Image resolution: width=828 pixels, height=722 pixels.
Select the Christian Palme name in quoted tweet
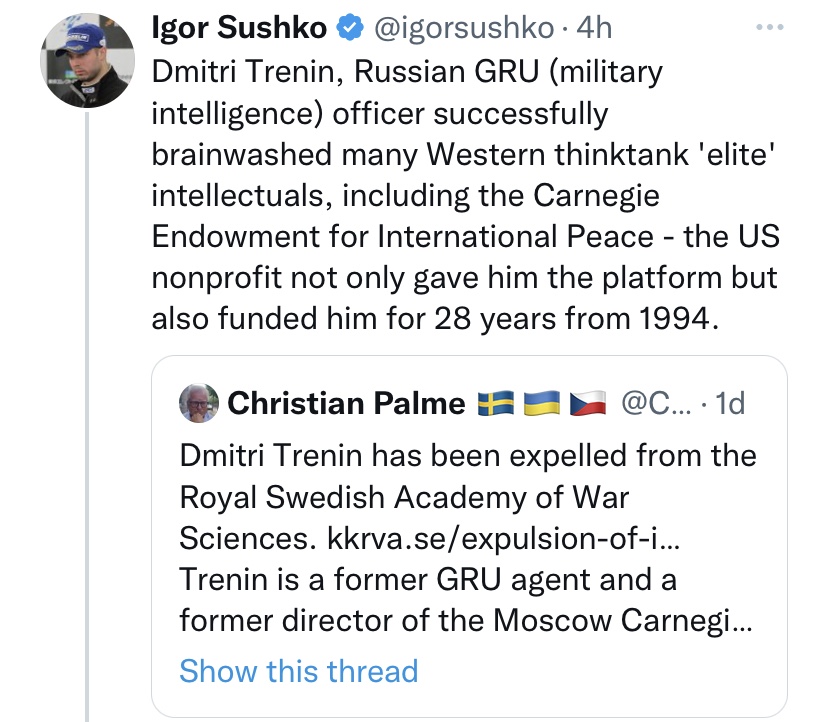(346, 403)
